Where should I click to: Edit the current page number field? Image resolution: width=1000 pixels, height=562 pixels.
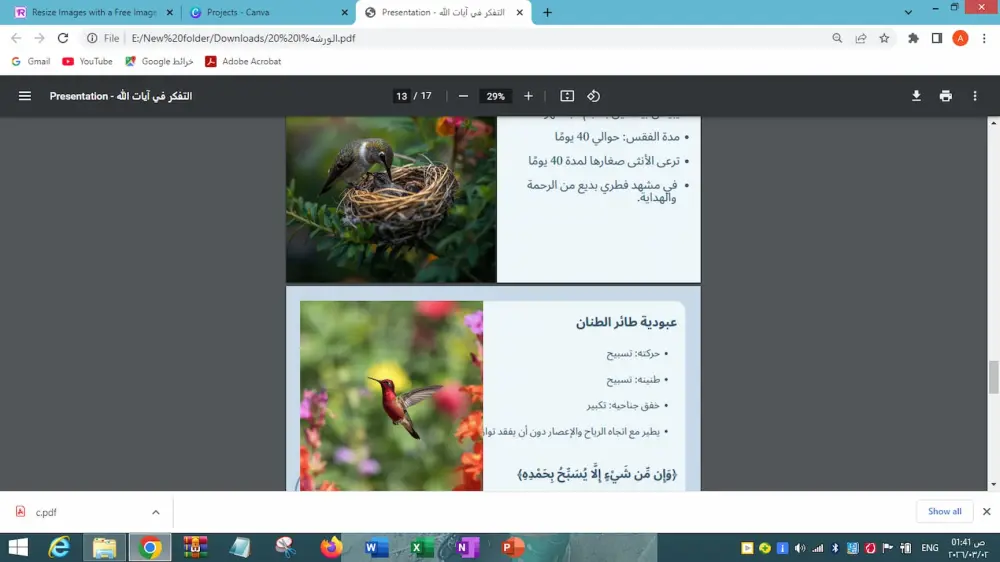(x=401, y=96)
